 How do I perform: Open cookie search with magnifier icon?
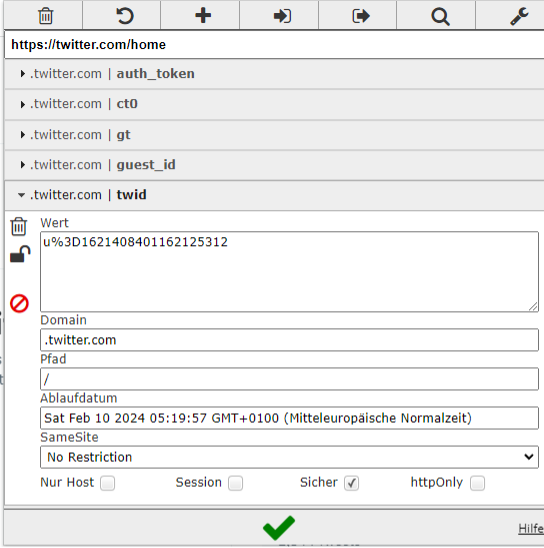pyautogui.click(x=440, y=16)
